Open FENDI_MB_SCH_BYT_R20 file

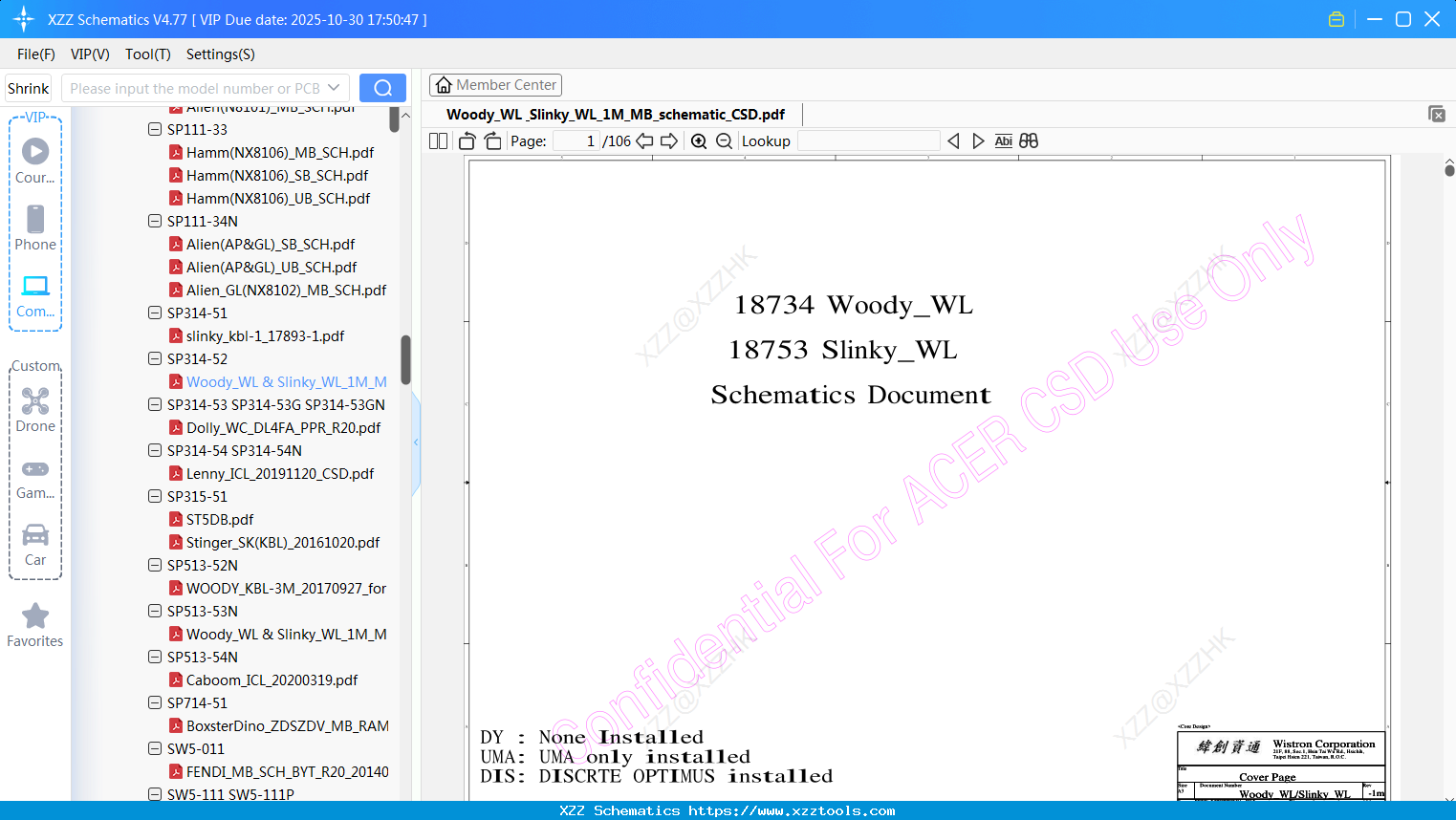click(x=288, y=771)
